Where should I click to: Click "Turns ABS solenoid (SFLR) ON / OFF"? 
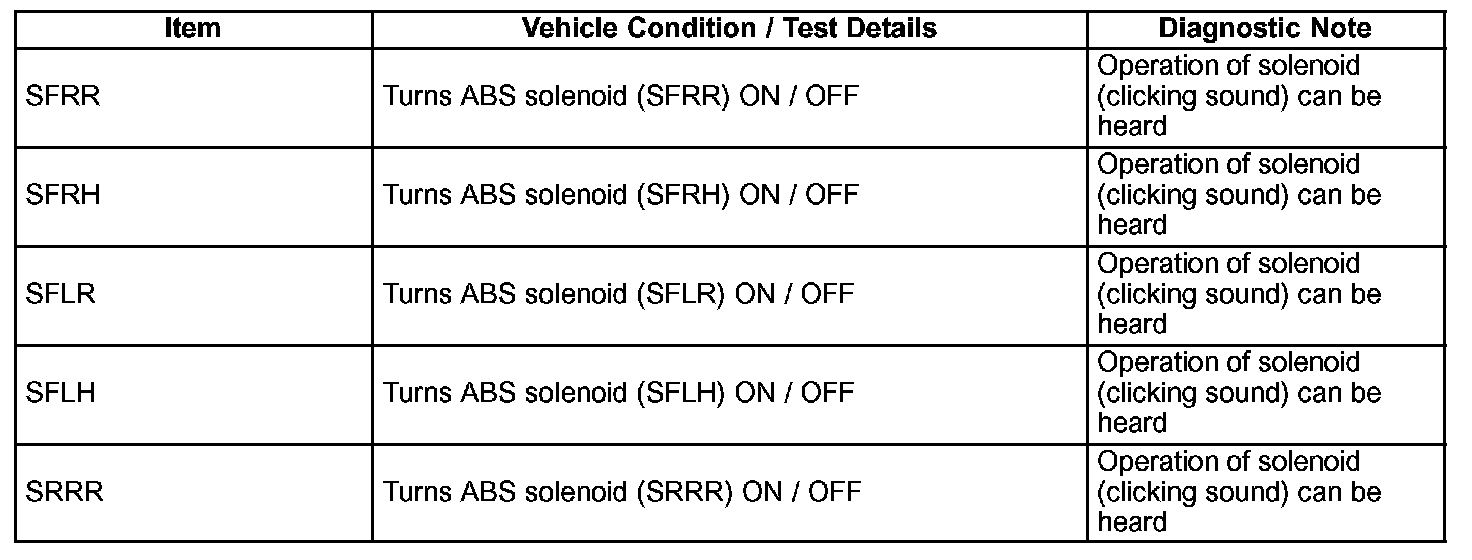tap(619, 295)
